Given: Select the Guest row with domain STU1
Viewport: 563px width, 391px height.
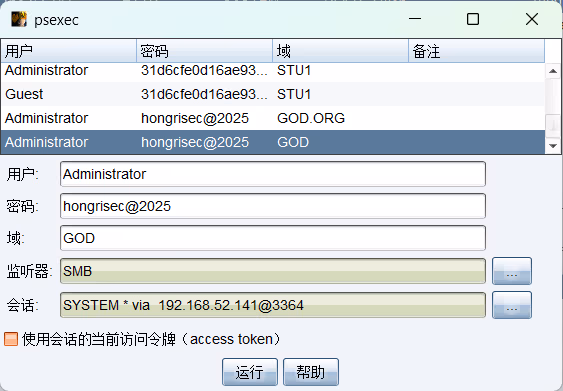Looking at the screenshot, I should [273, 94].
